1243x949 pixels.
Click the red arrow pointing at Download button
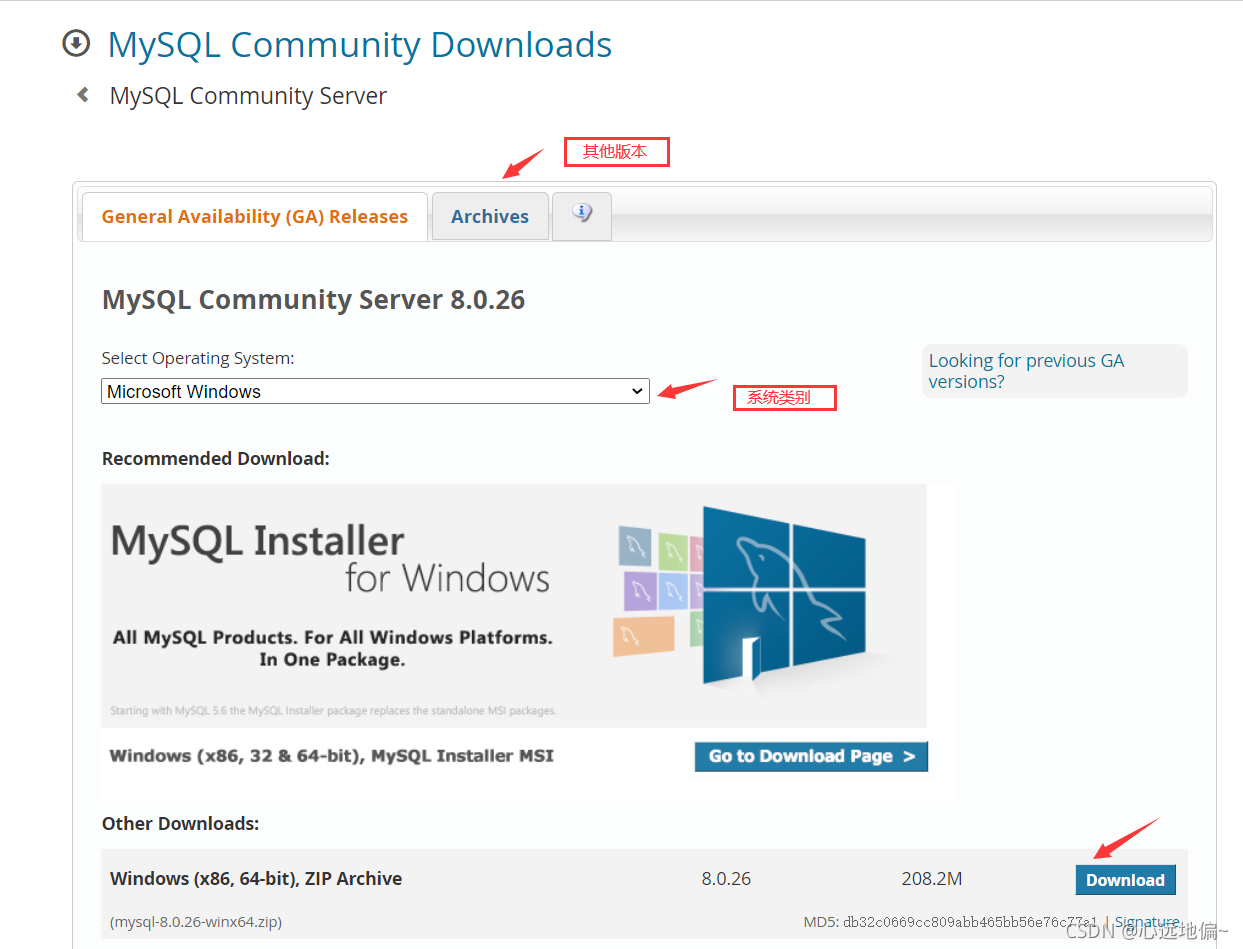1125,838
